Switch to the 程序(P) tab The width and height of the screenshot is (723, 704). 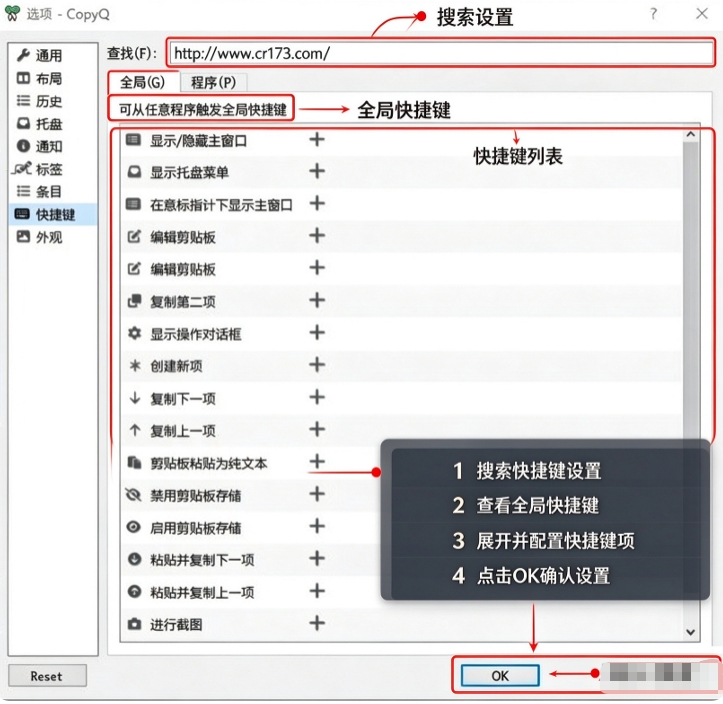click(213, 83)
